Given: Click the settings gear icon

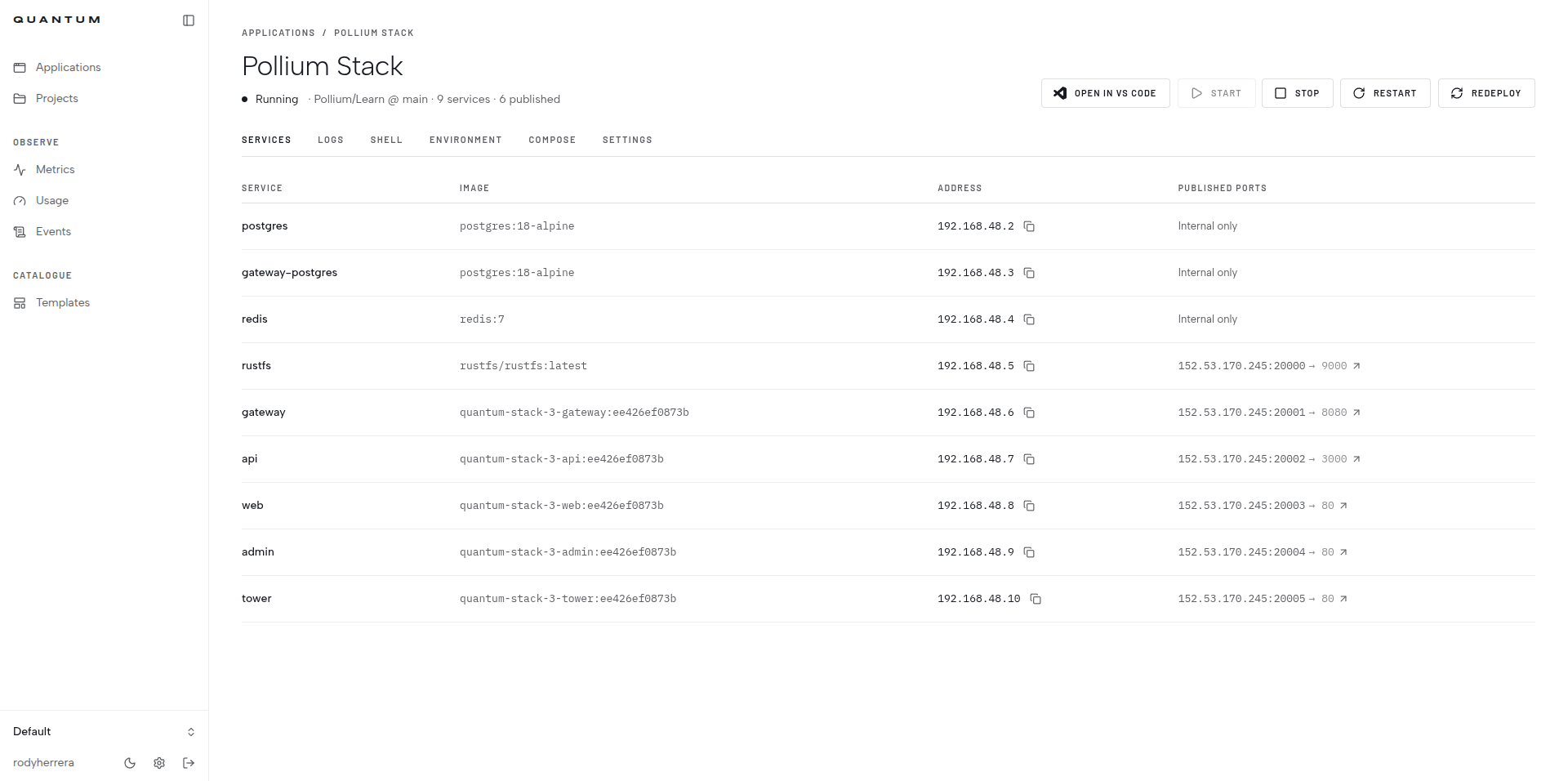Looking at the screenshot, I should [x=159, y=763].
